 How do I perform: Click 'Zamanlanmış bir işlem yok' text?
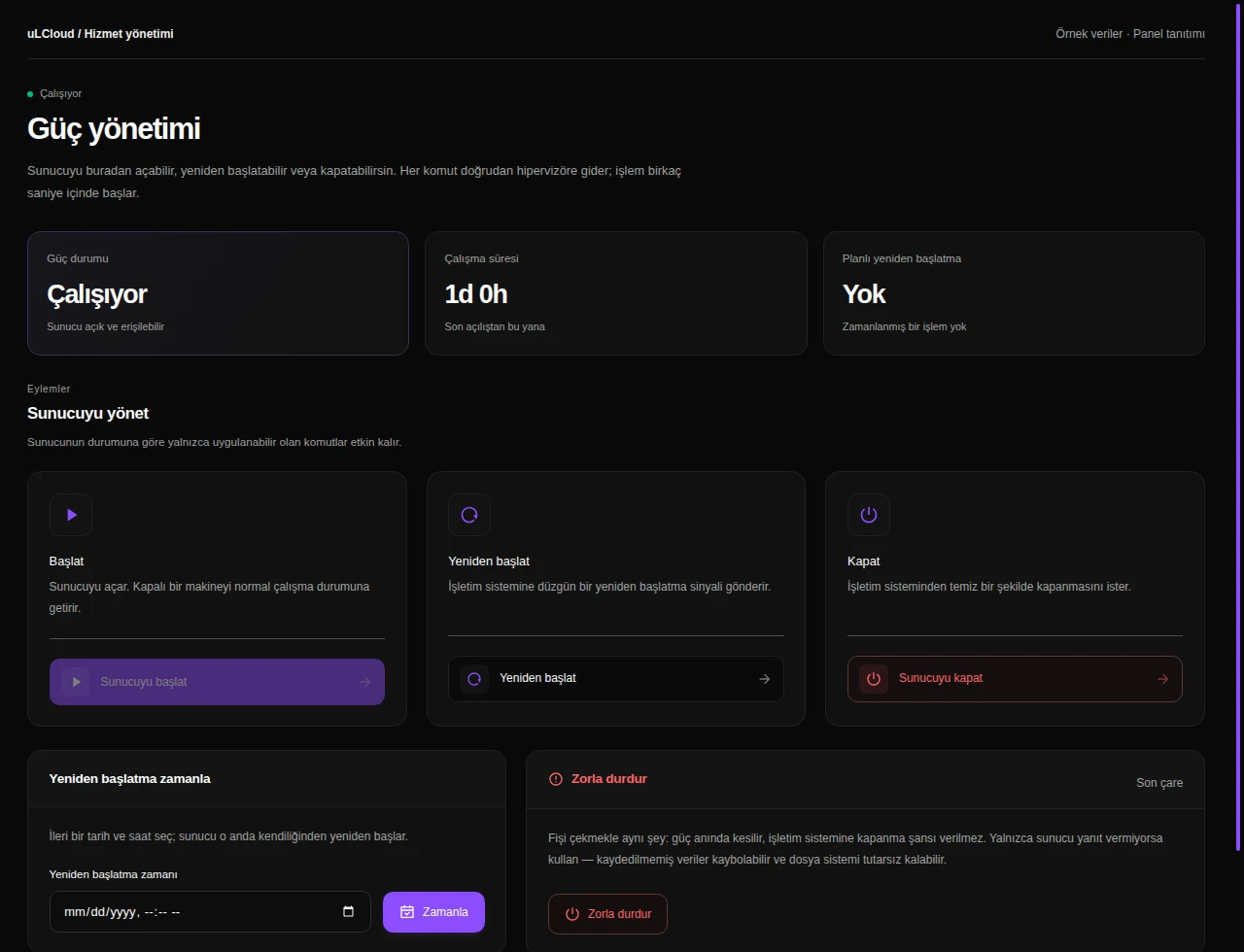tap(904, 327)
